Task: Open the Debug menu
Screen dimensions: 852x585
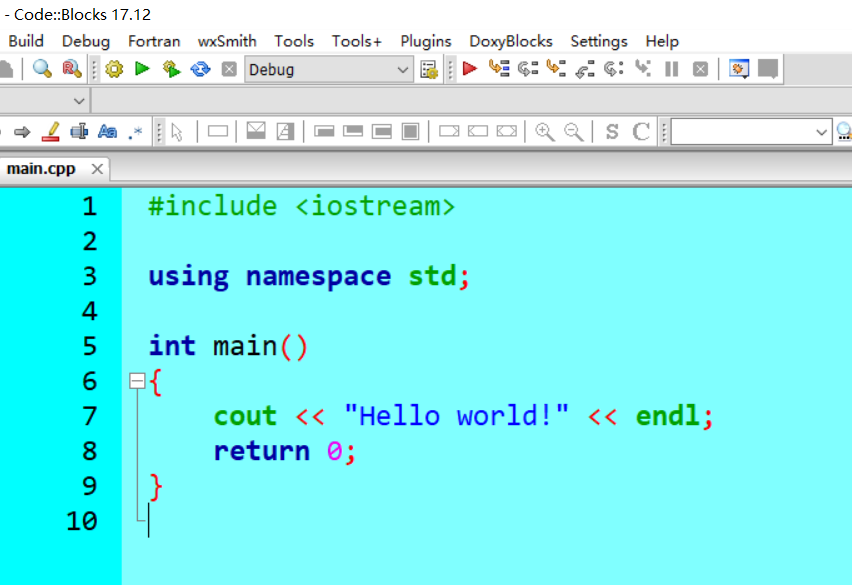Action: point(85,41)
